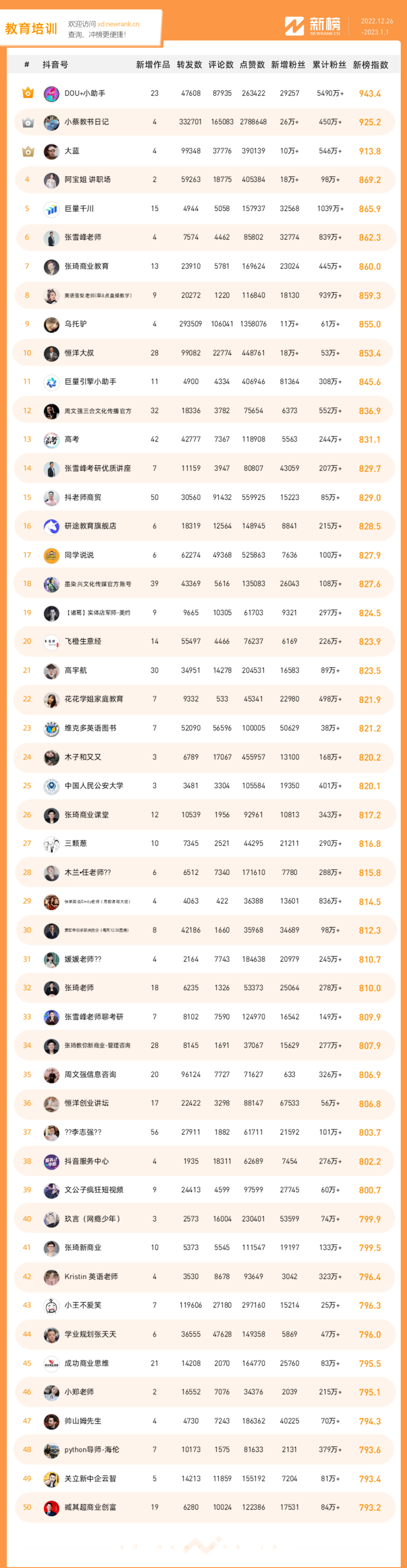Click the 巨量引擎小助手 avatar icon
Image resolution: width=407 pixels, height=1568 pixels.
coord(51,382)
